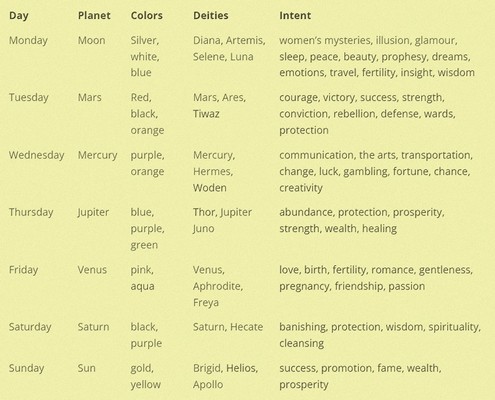The height and width of the screenshot is (400, 495).
Task: Click the Intent column header
Action: pos(295,15)
